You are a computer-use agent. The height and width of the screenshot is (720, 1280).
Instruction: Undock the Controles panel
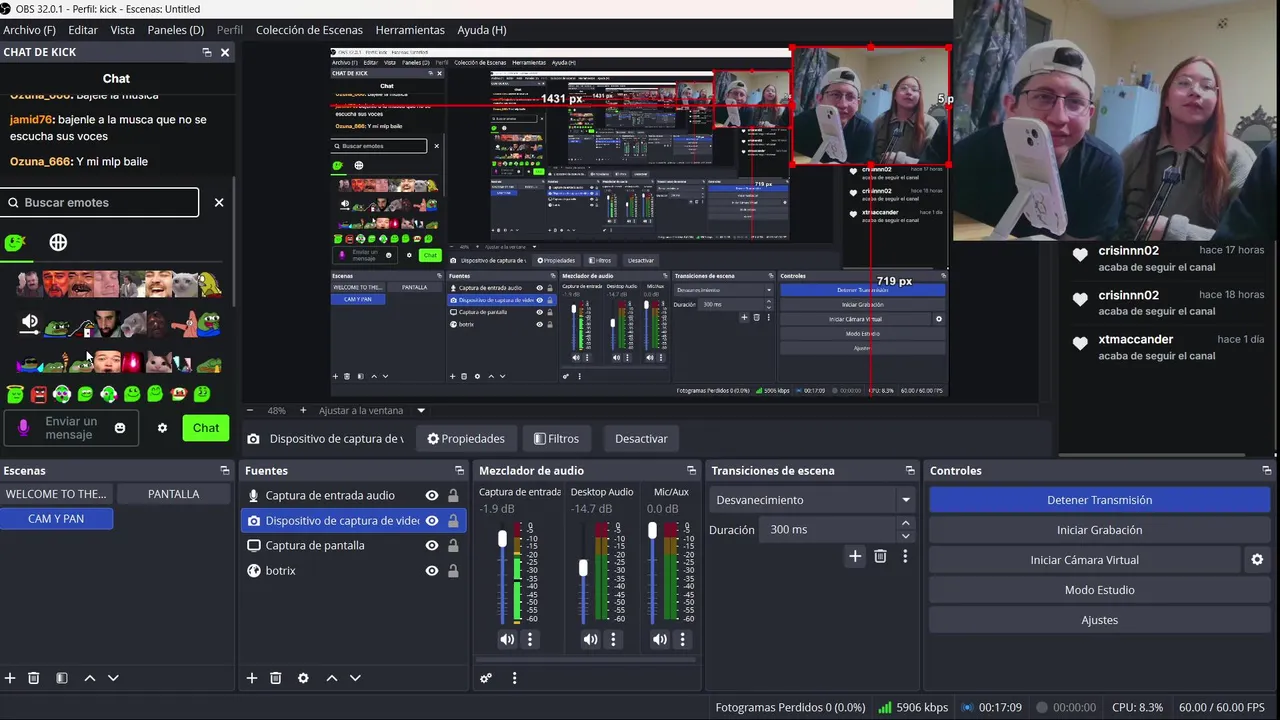(x=1267, y=470)
